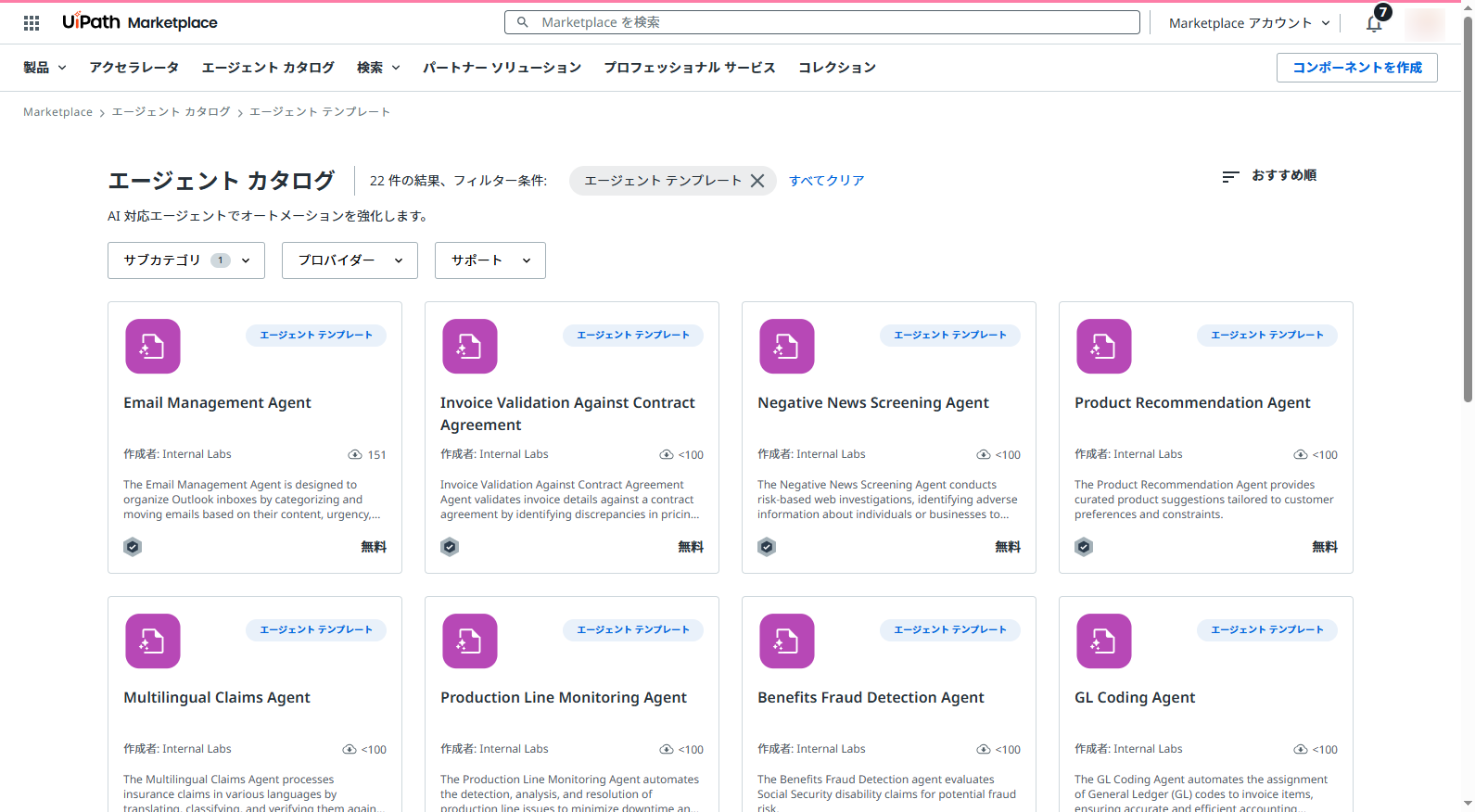The height and width of the screenshot is (812, 1475).
Task: Open the Production Line Monitoring Agent title
Action: coord(564,697)
